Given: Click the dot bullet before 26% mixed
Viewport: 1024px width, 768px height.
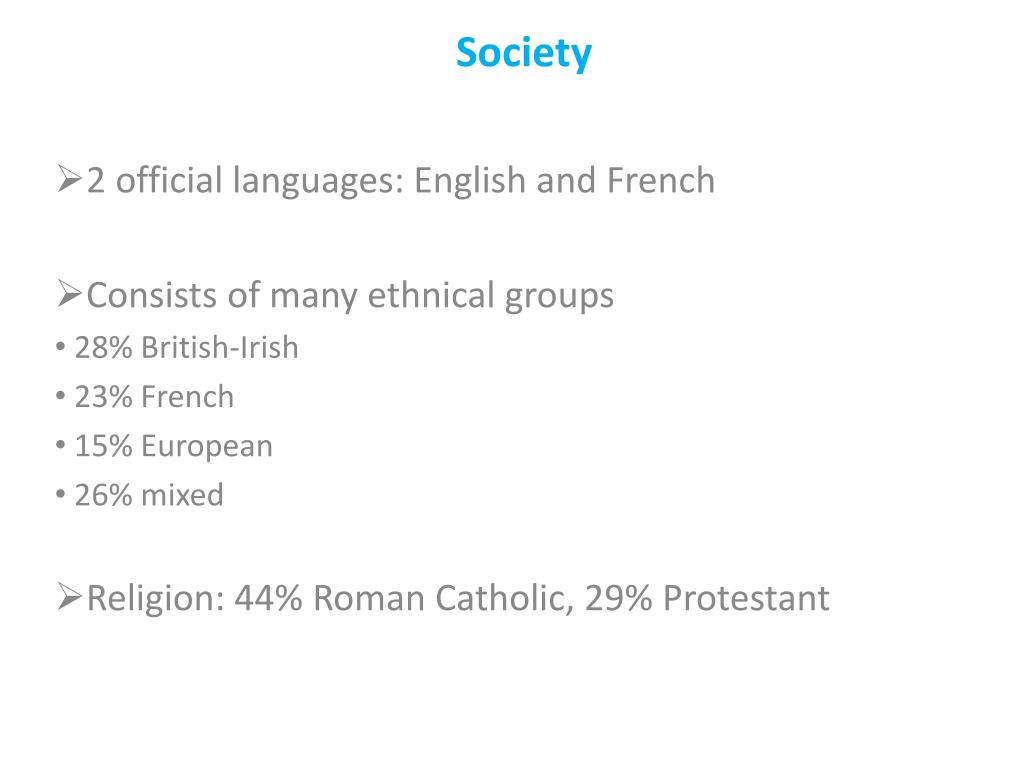Looking at the screenshot, I should 61,494.
